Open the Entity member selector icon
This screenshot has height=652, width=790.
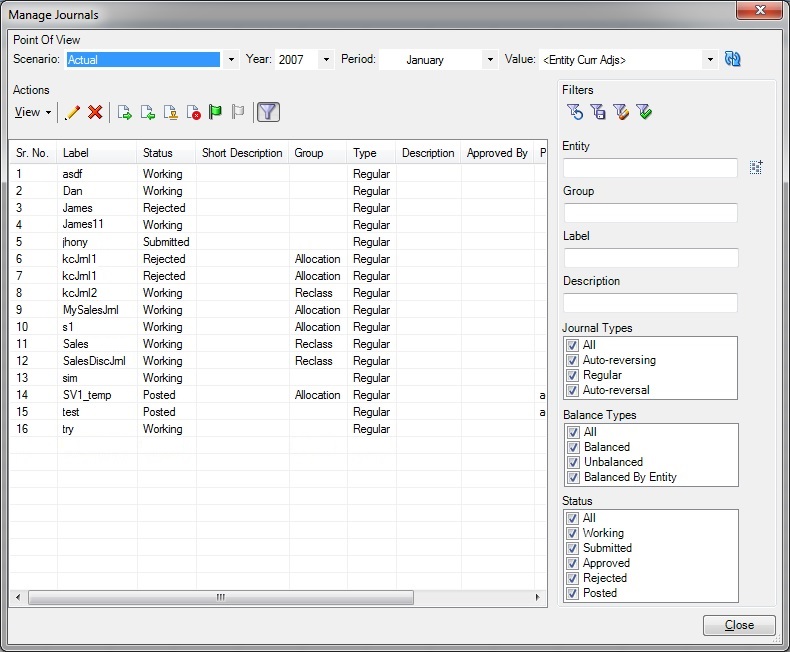[756, 168]
